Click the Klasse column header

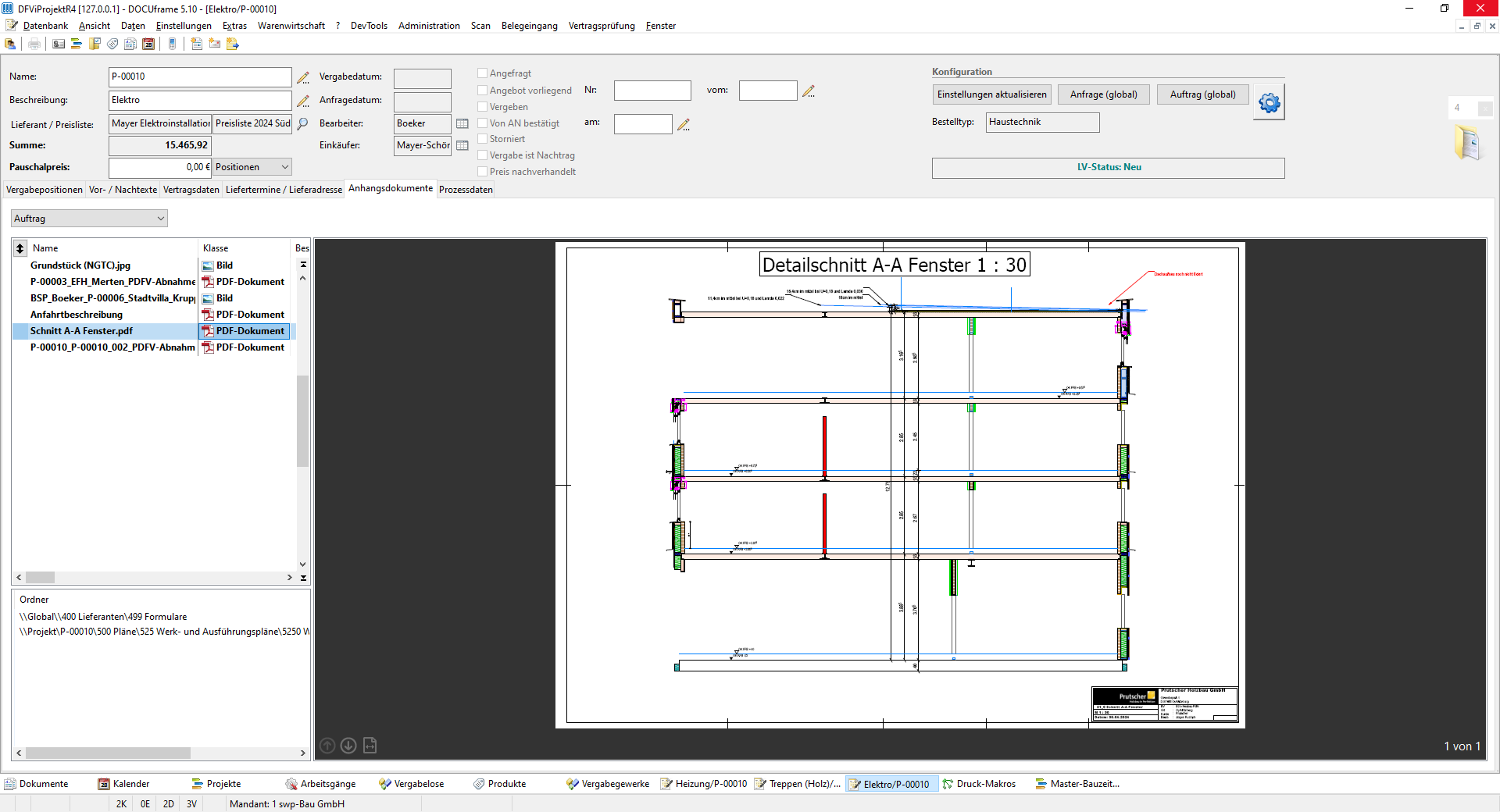pos(245,248)
